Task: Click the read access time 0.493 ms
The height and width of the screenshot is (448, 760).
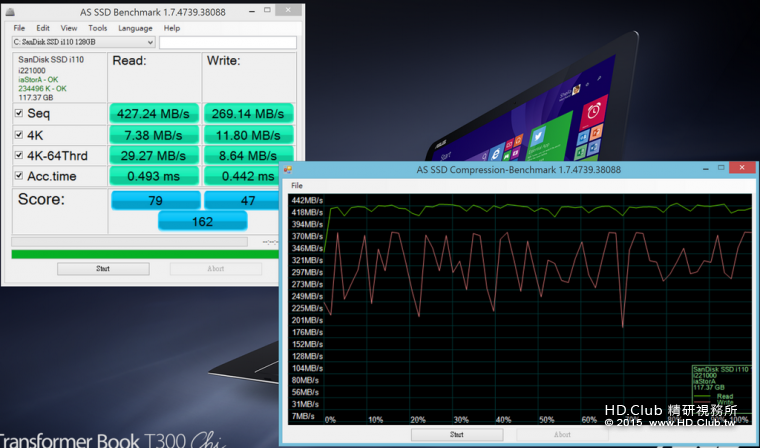Action: (154, 176)
